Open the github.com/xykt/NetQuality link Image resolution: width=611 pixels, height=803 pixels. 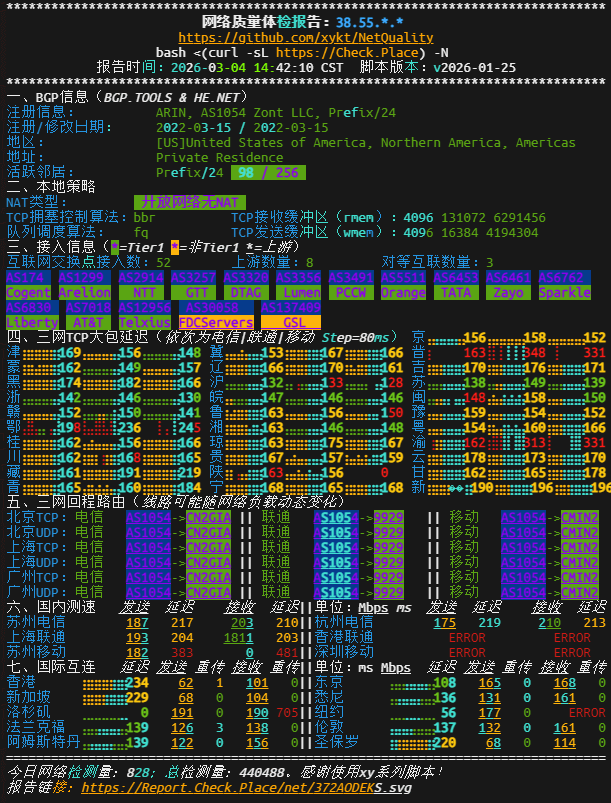click(x=306, y=37)
